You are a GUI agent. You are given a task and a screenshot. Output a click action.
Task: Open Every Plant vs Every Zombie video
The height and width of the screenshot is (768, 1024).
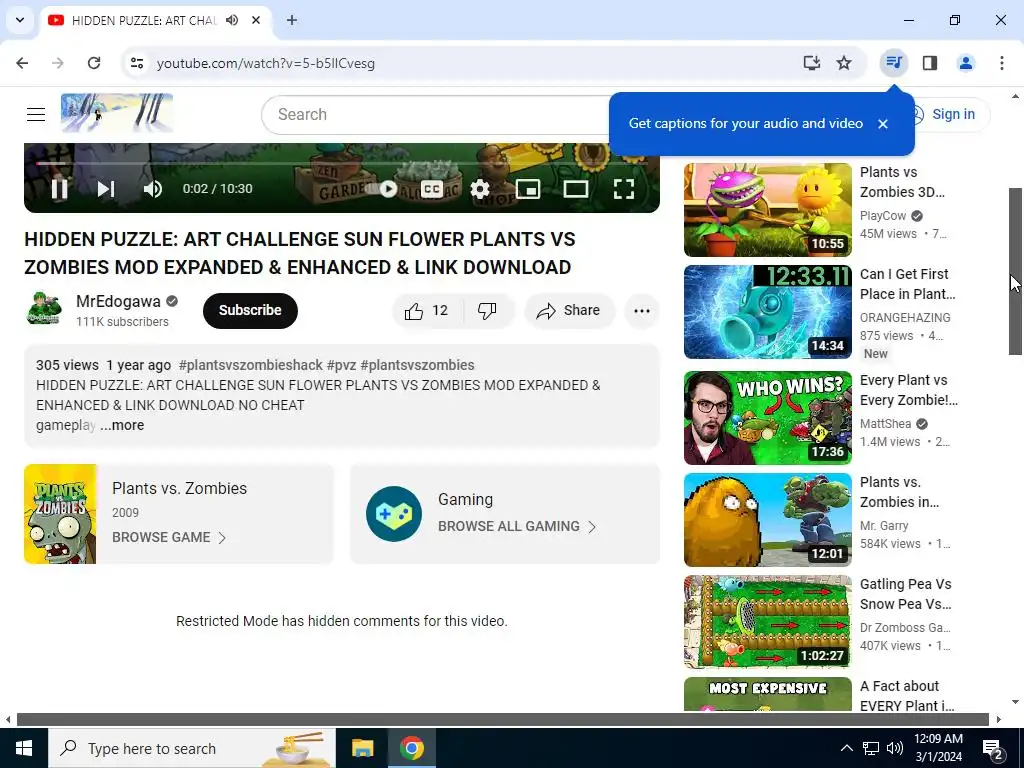[x=768, y=418]
